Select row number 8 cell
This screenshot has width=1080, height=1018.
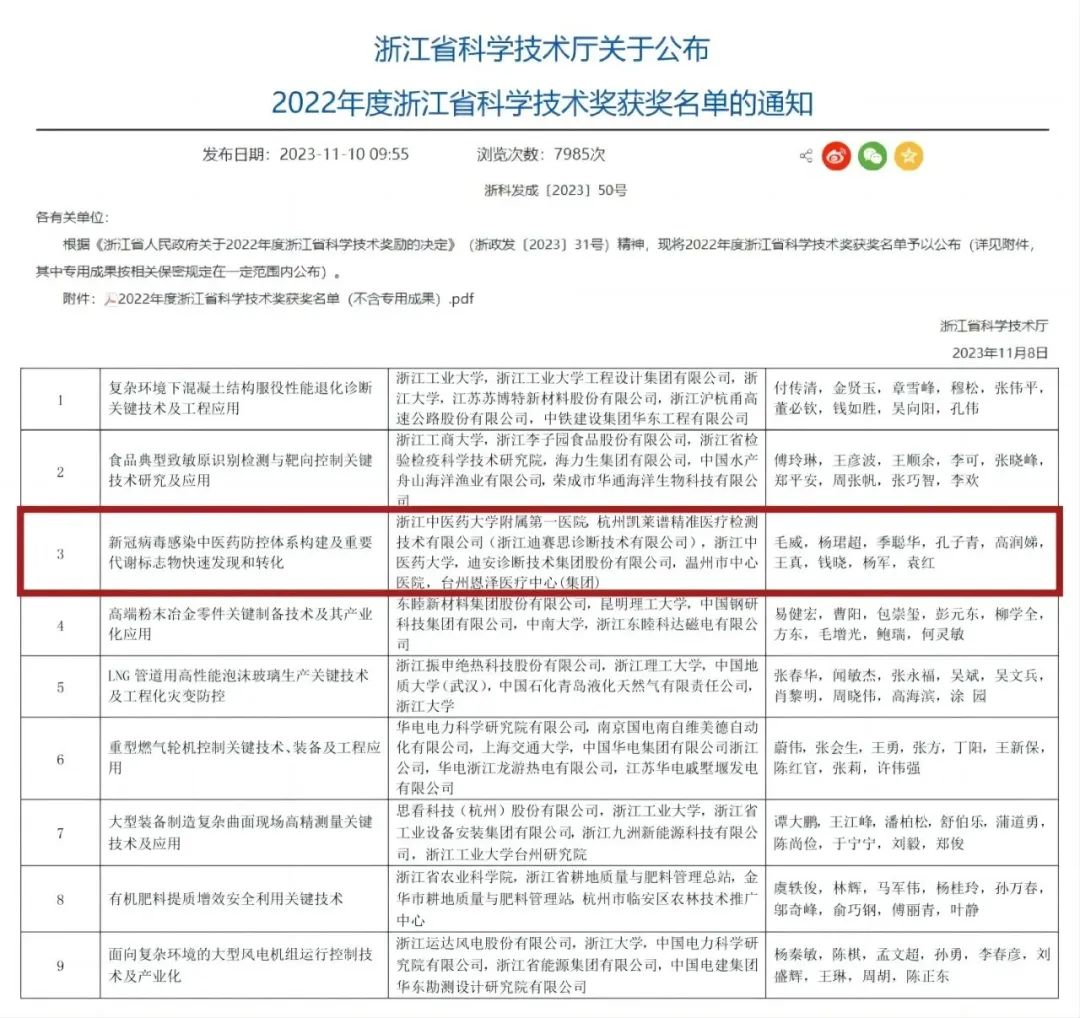tap(61, 899)
